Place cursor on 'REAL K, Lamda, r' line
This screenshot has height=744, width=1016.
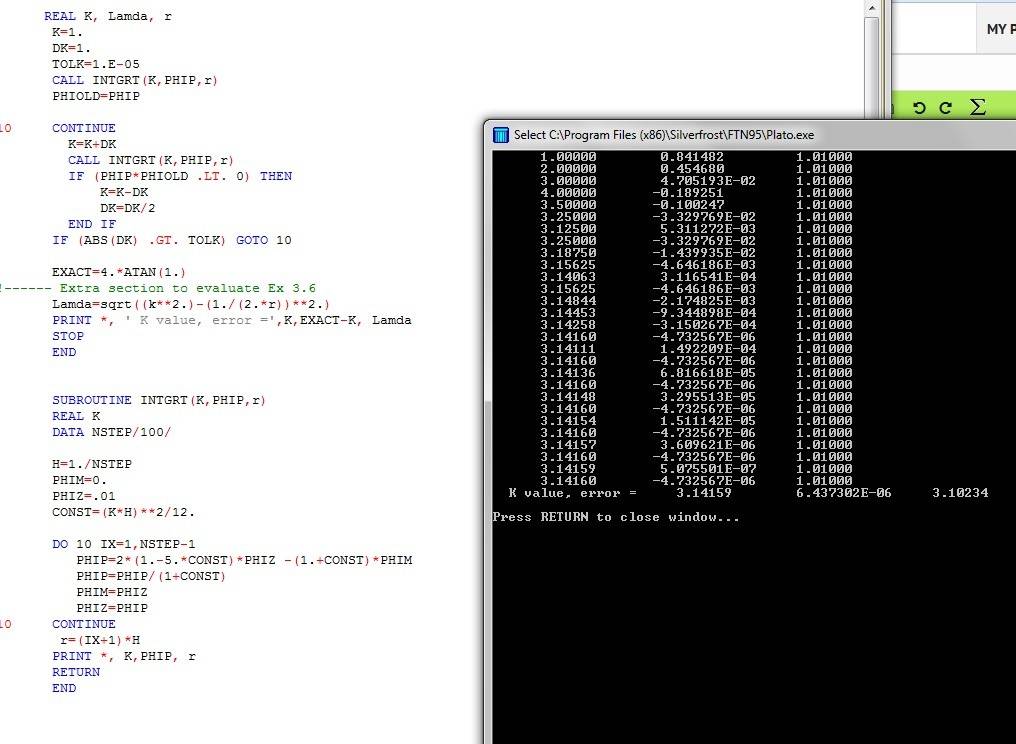pyautogui.click(x=108, y=16)
